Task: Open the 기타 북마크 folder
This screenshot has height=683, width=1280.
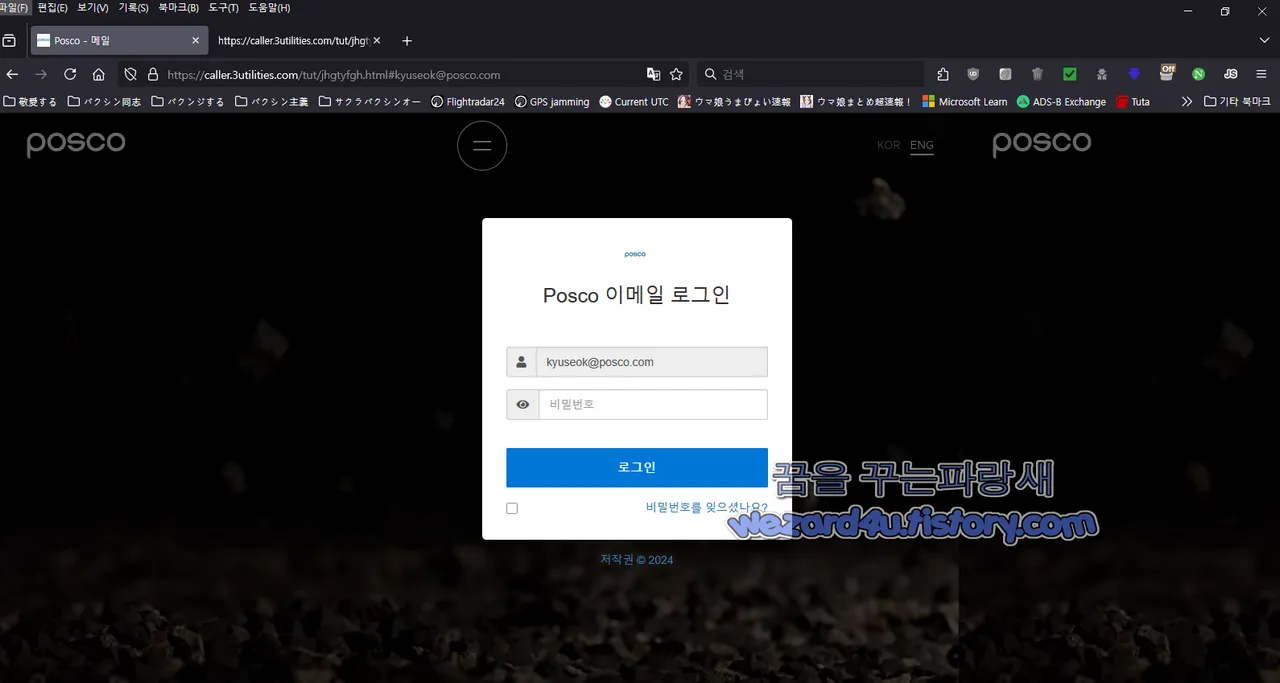Action: [1238, 101]
